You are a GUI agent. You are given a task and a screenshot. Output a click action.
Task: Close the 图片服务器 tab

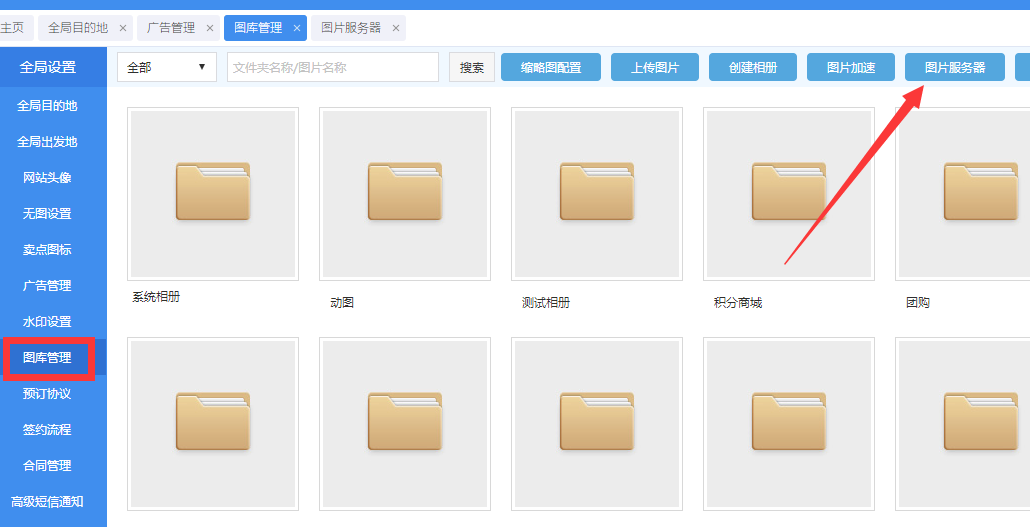[x=395, y=28]
